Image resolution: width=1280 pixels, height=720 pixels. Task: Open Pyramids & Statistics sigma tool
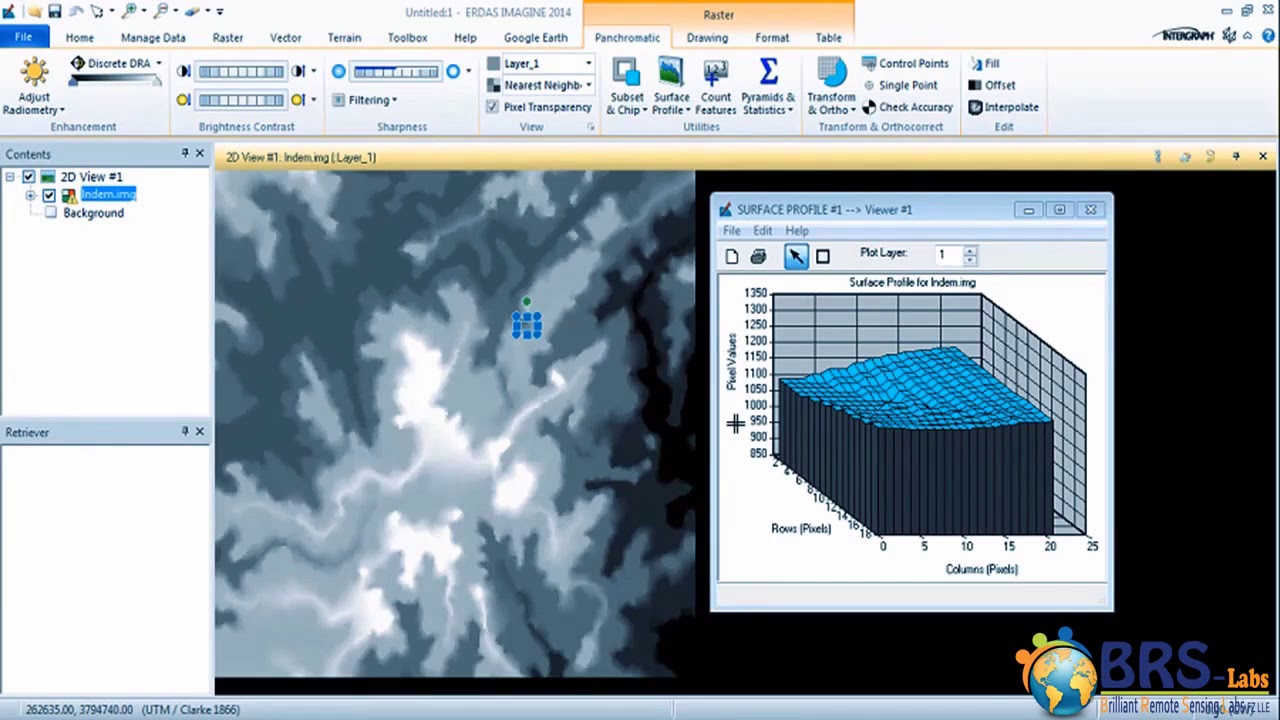768,87
